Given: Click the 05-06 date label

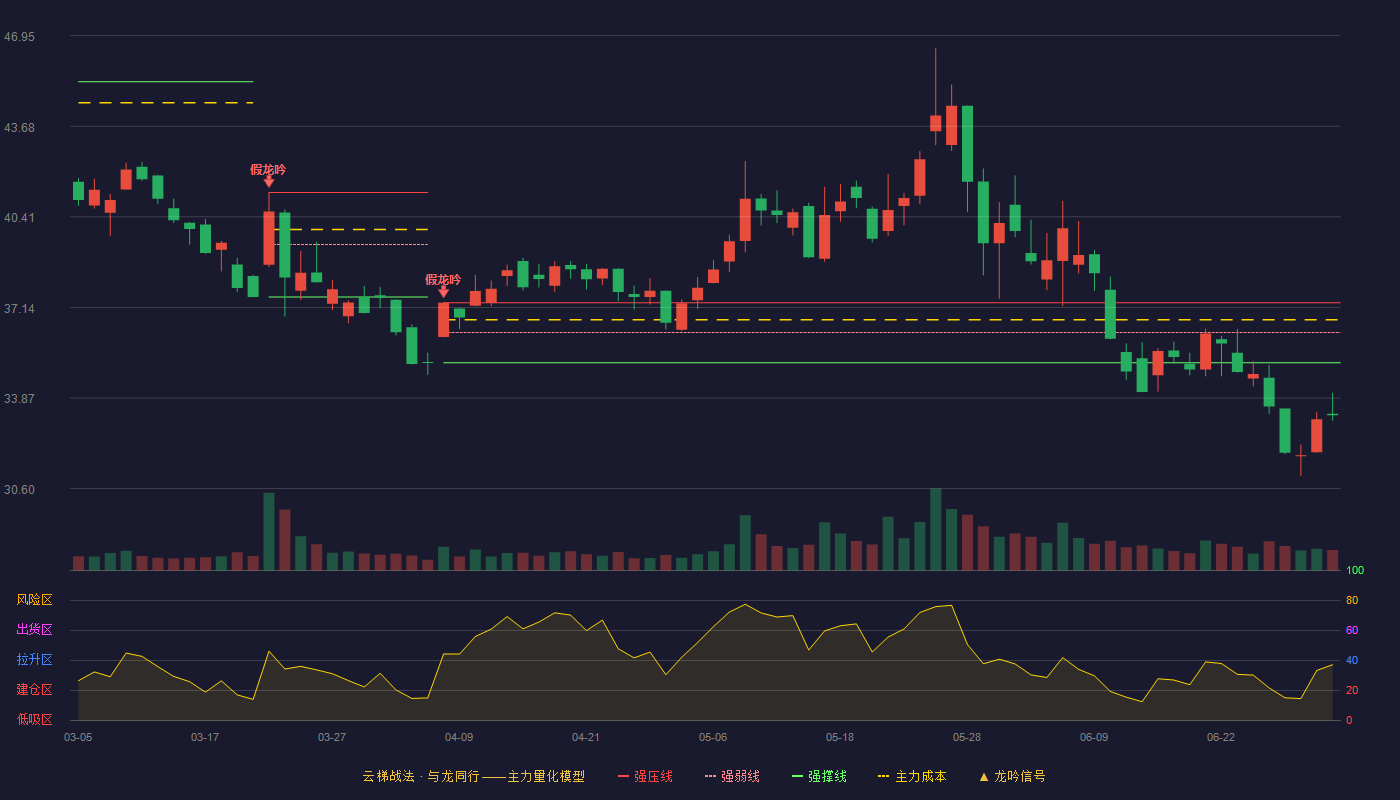Looking at the screenshot, I should [713, 737].
